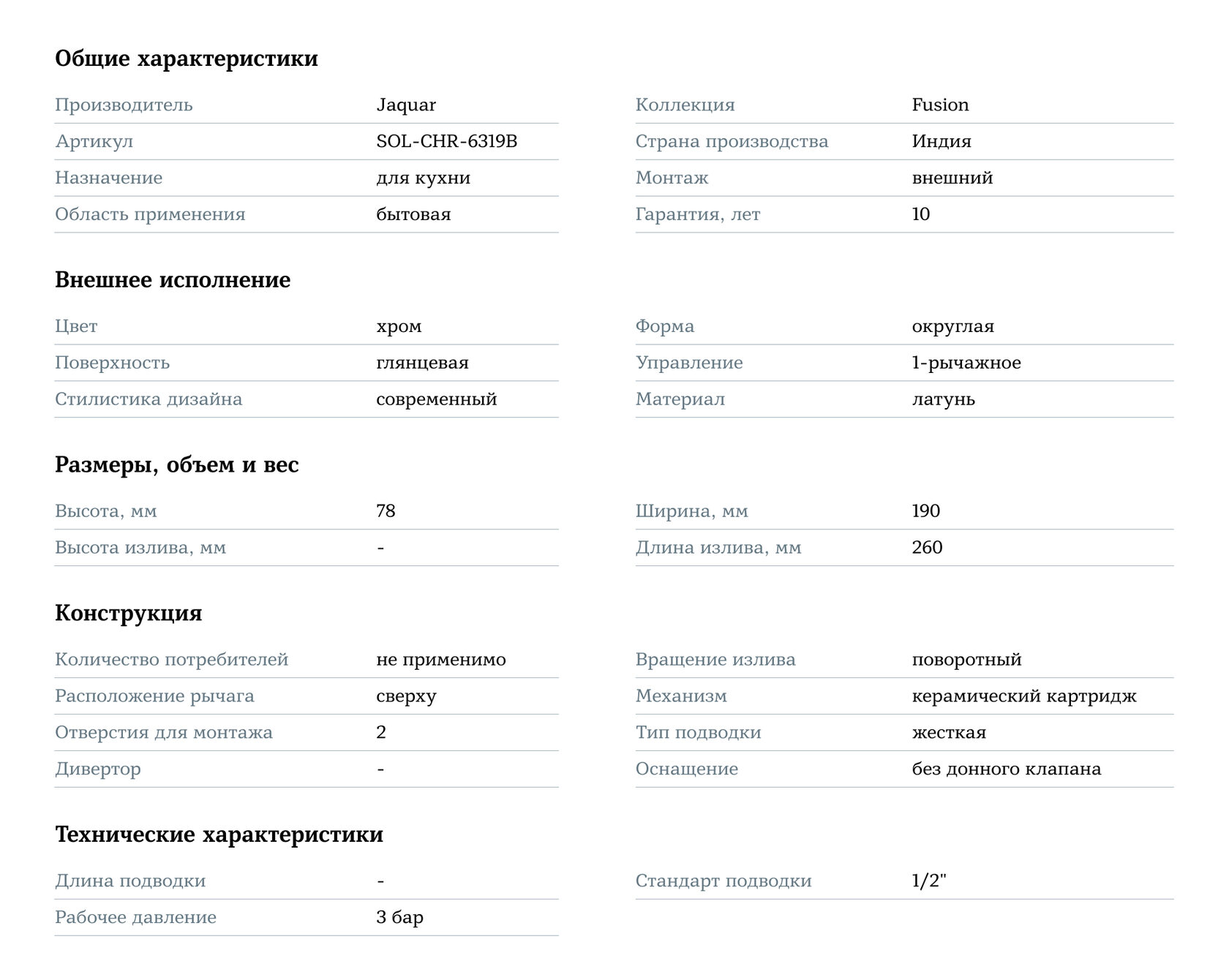
Task: Click the "Отверстия для монтажа" label
Action: (x=164, y=733)
